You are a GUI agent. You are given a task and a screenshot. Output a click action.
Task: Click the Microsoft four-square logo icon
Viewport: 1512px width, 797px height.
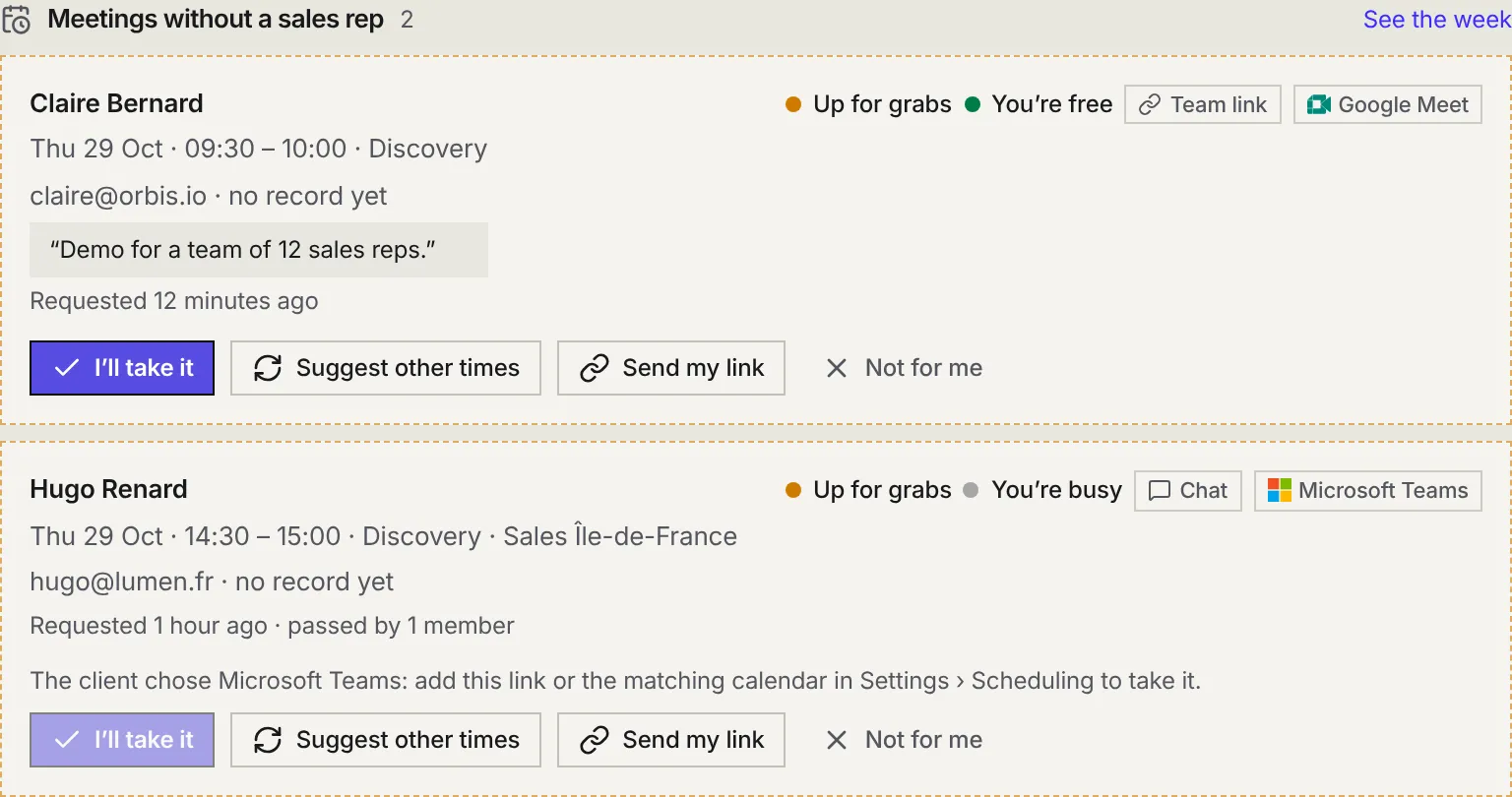tap(1279, 490)
